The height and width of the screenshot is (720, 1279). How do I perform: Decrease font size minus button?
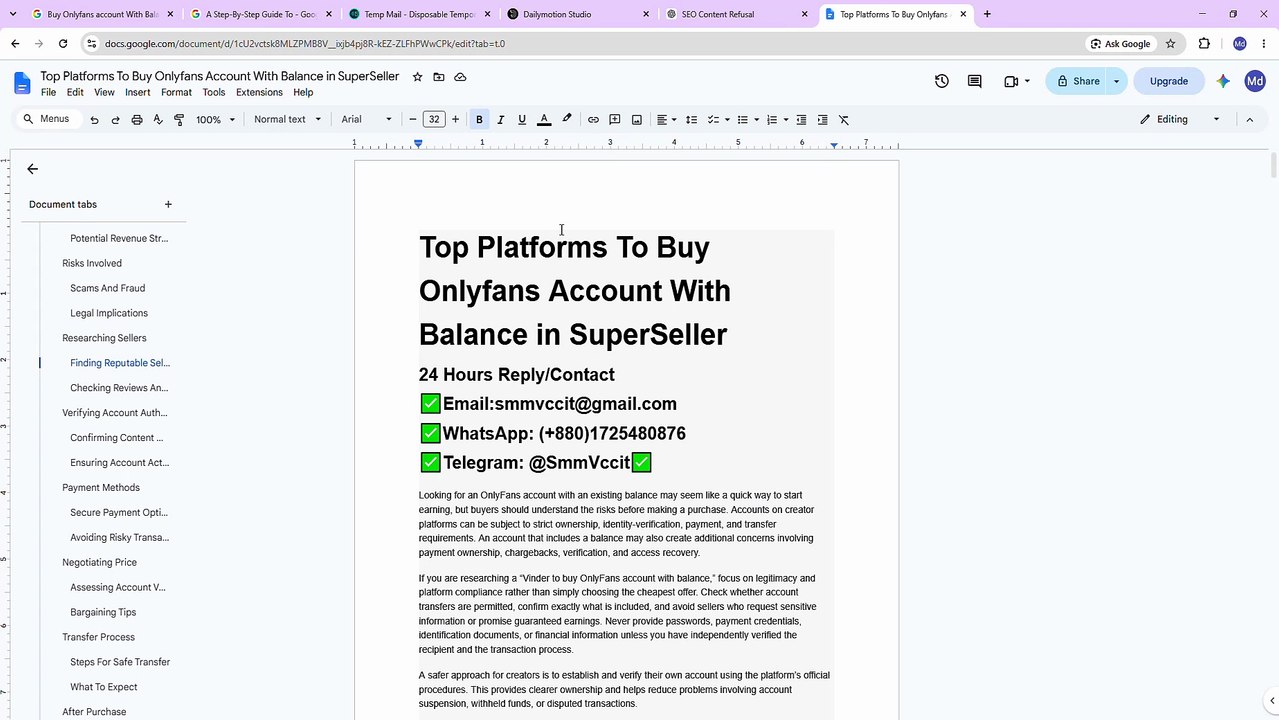click(413, 120)
